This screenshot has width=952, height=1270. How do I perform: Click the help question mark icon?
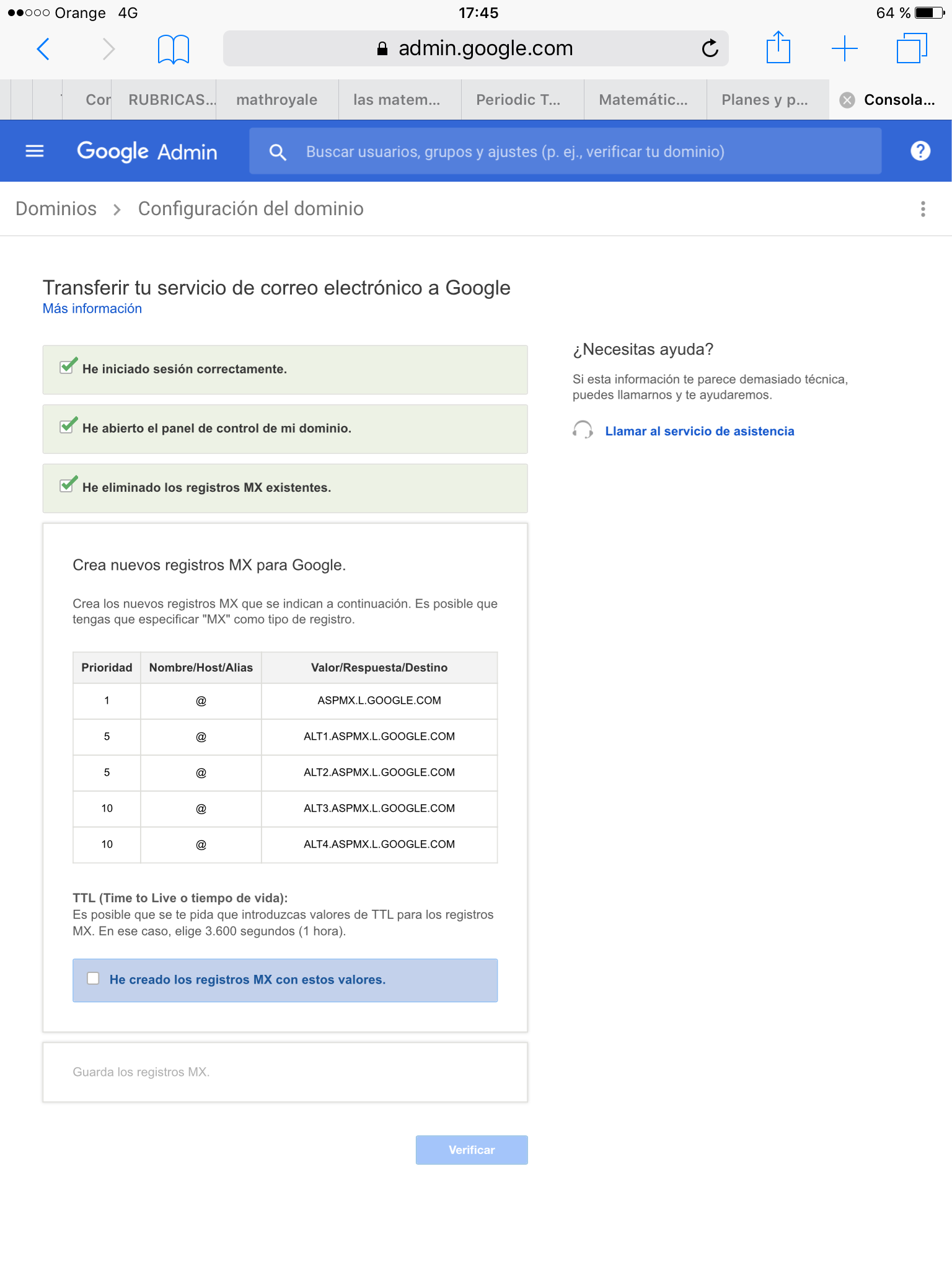920,151
